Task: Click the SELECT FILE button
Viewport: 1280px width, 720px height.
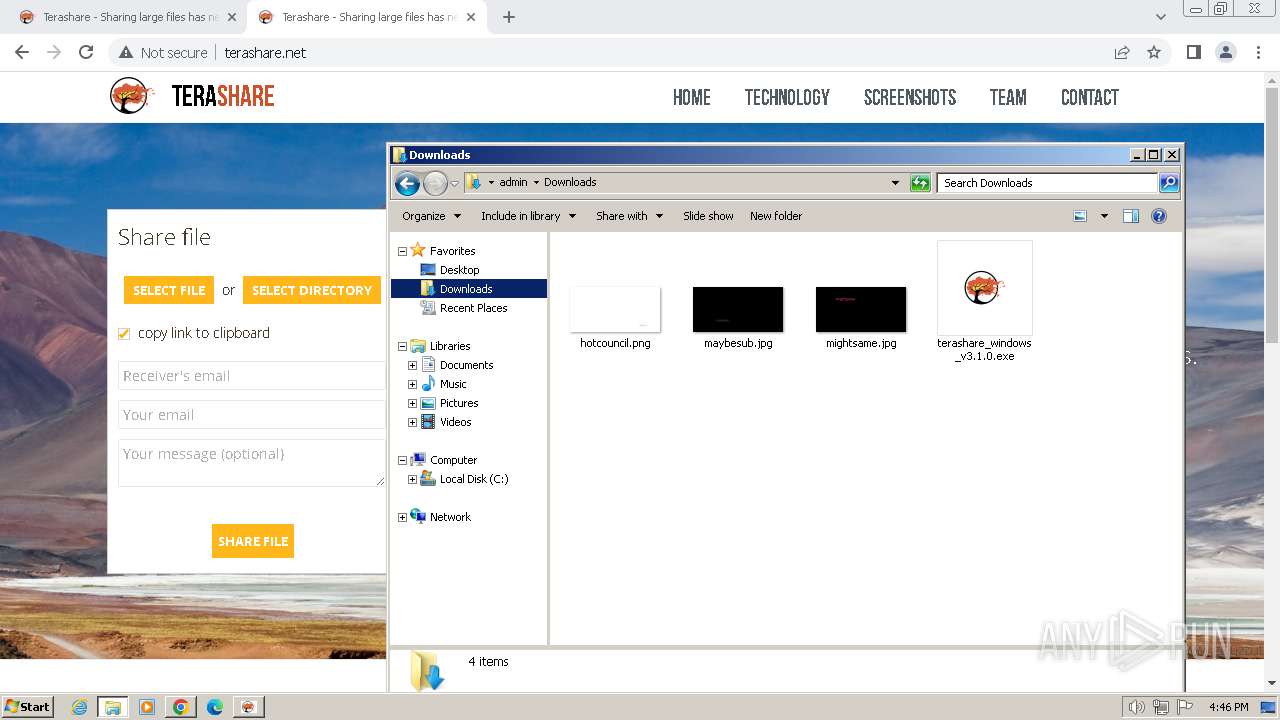Action: (169, 290)
